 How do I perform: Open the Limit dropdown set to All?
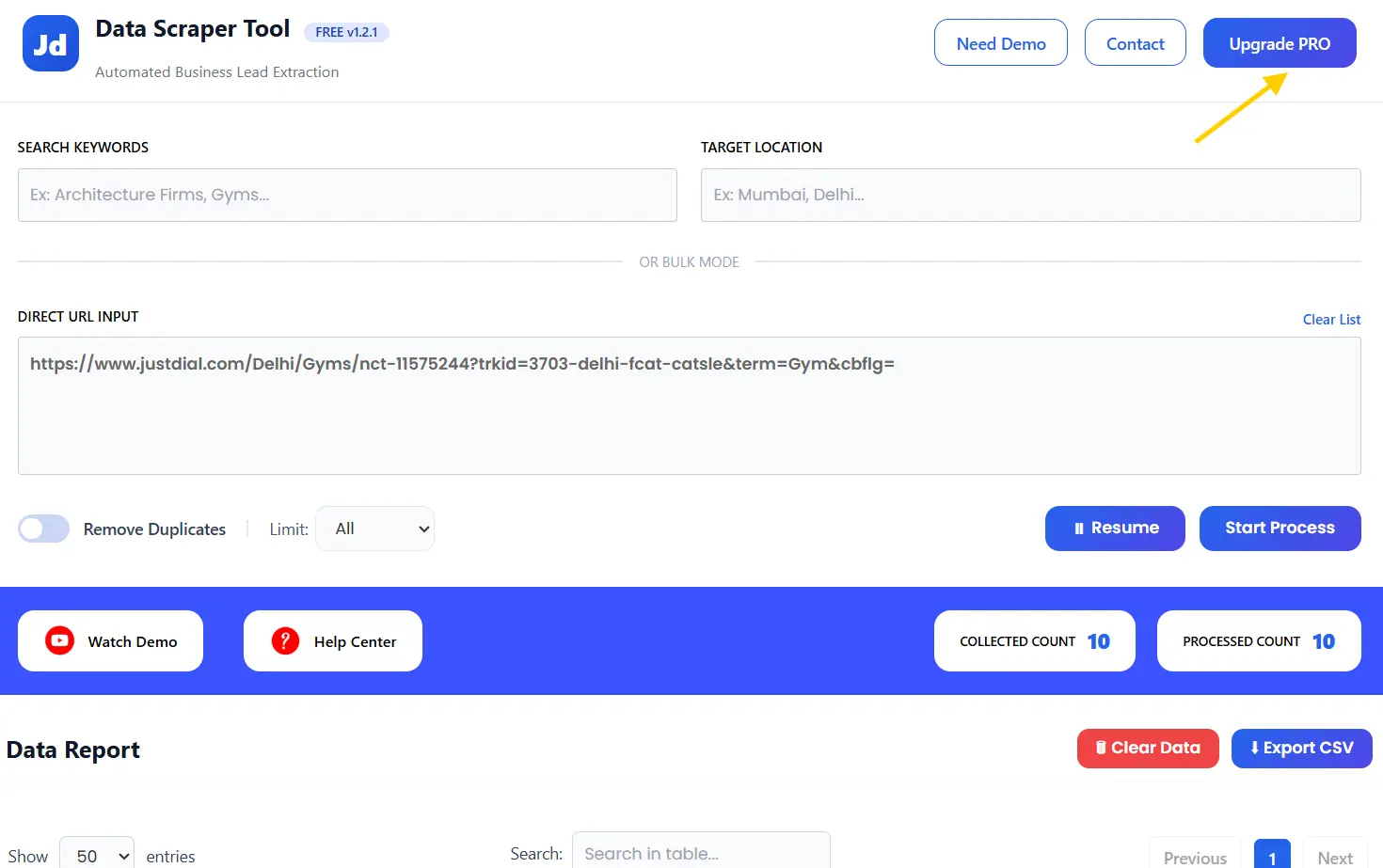point(374,529)
